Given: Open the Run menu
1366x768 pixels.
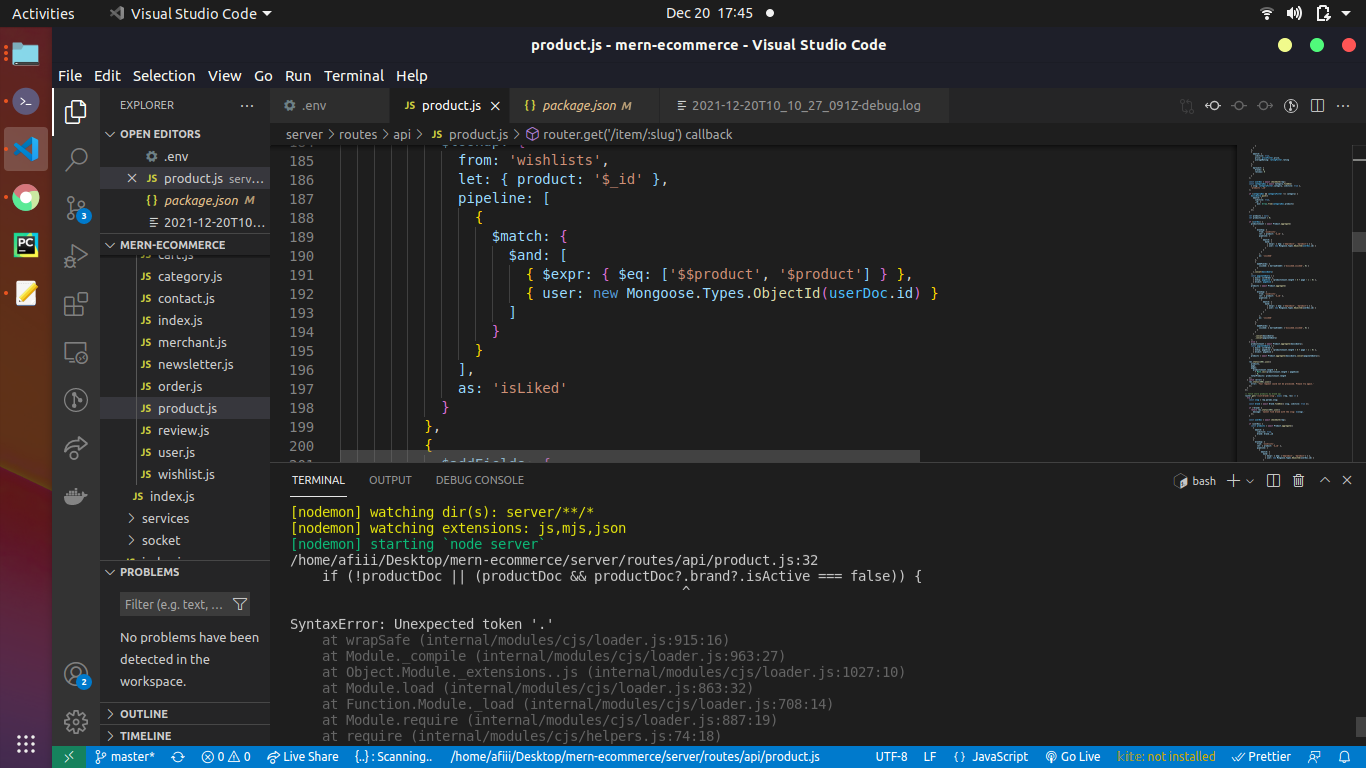Looking at the screenshot, I should click(x=297, y=76).
